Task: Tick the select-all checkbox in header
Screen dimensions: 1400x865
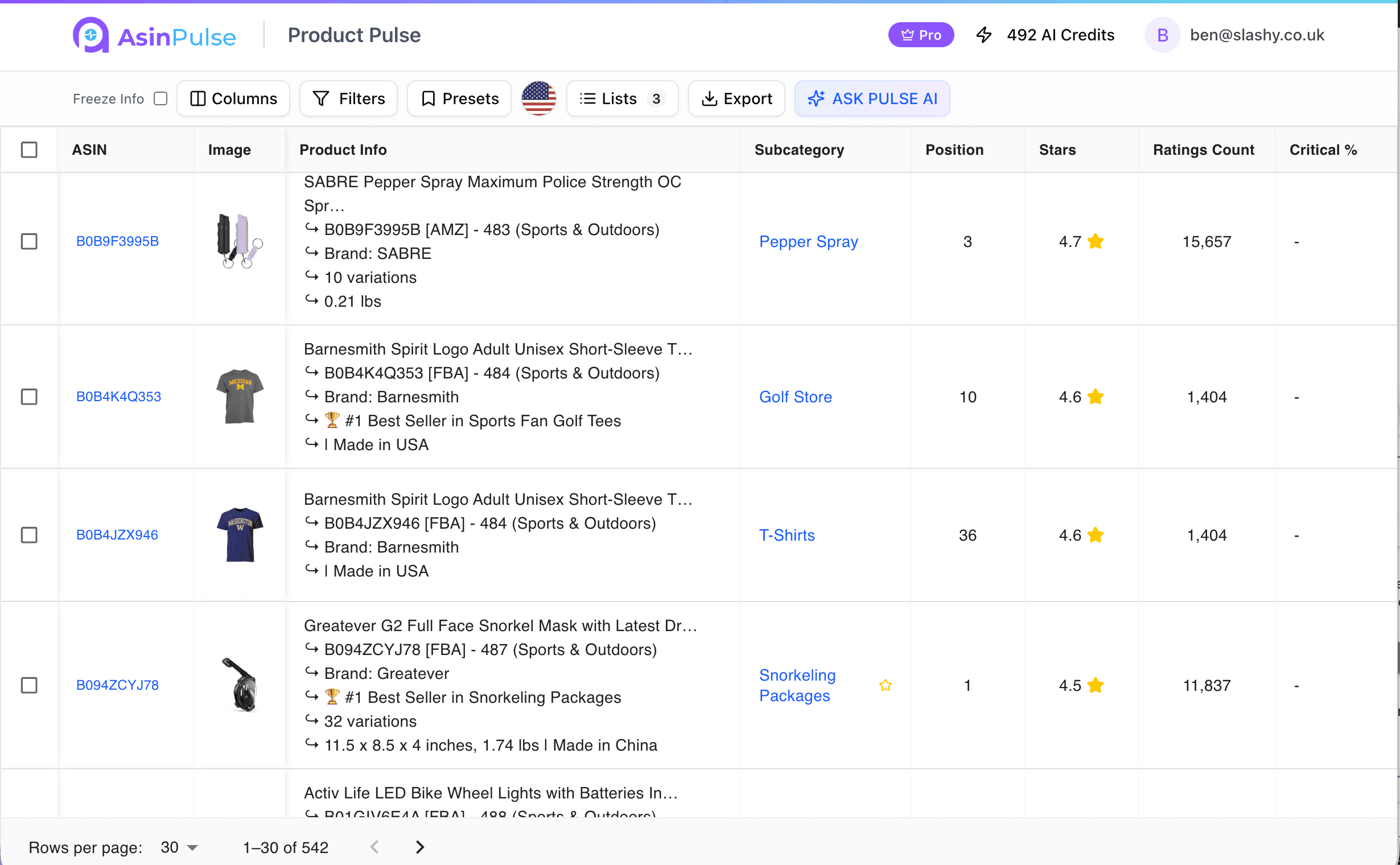Action: 29,150
